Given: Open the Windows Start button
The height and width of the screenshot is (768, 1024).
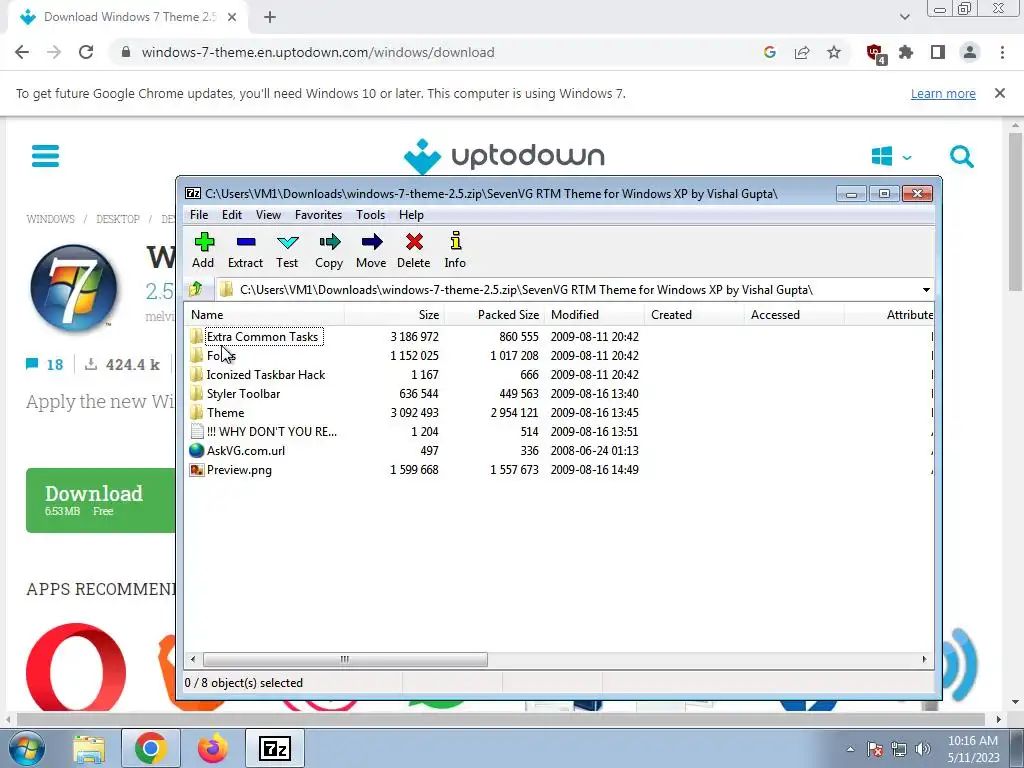Looking at the screenshot, I should click(26, 748).
